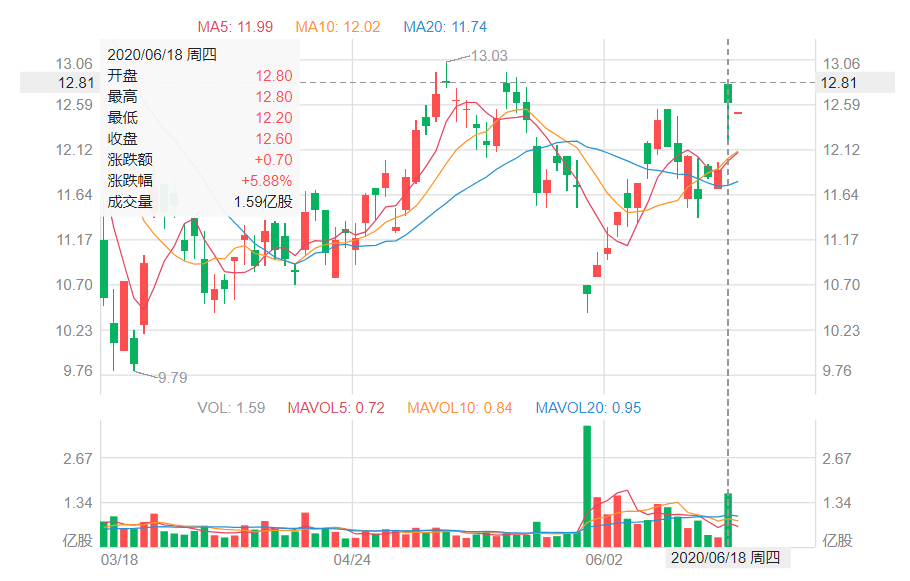The height and width of the screenshot is (581, 910).
Task: Click the tooltip date header 2020/06/18 周四
Action: 162,55
